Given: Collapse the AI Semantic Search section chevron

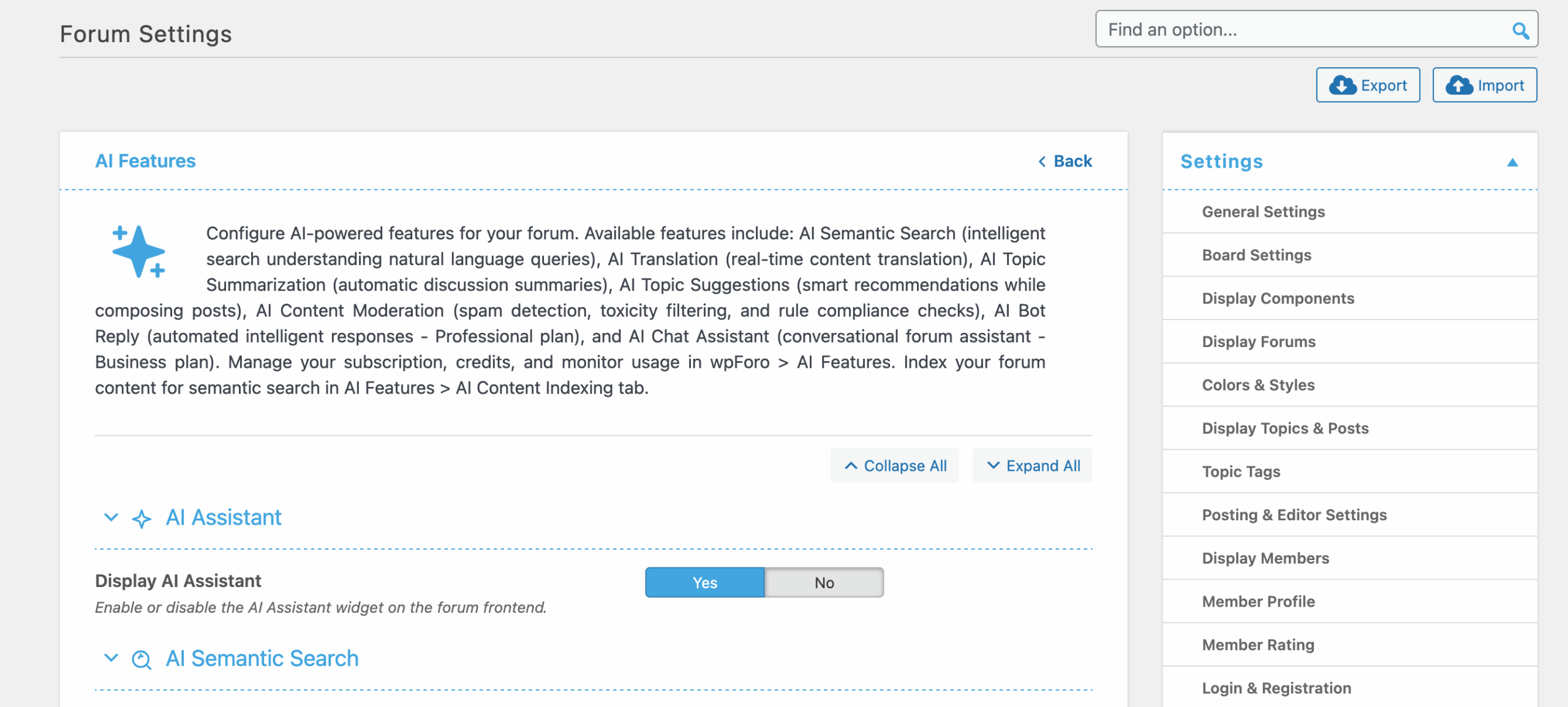Looking at the screenshot, I should point(111,659).
